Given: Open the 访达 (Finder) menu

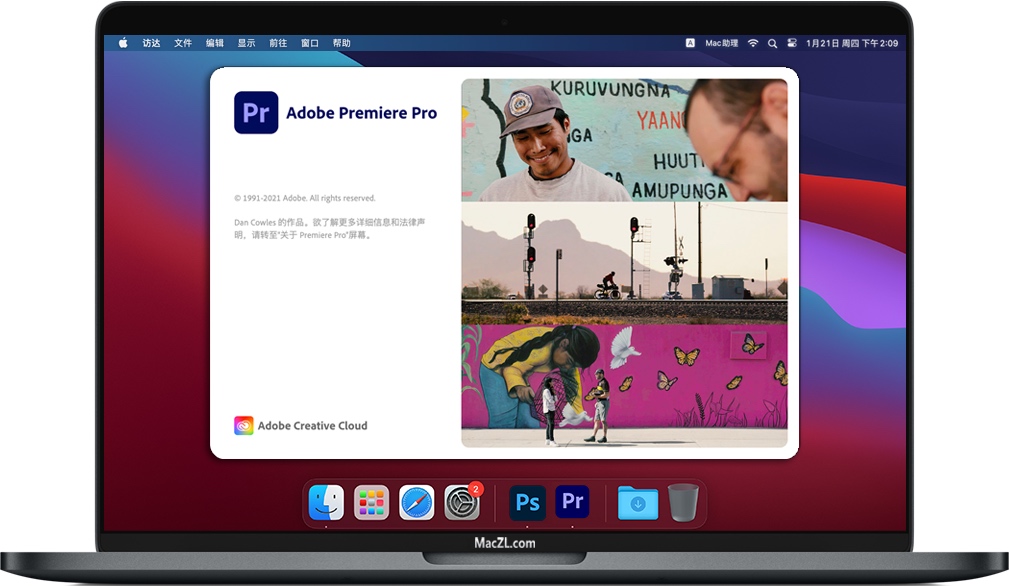Looking at the screenshot, I should pyautogui.click(x=151, y=43).
